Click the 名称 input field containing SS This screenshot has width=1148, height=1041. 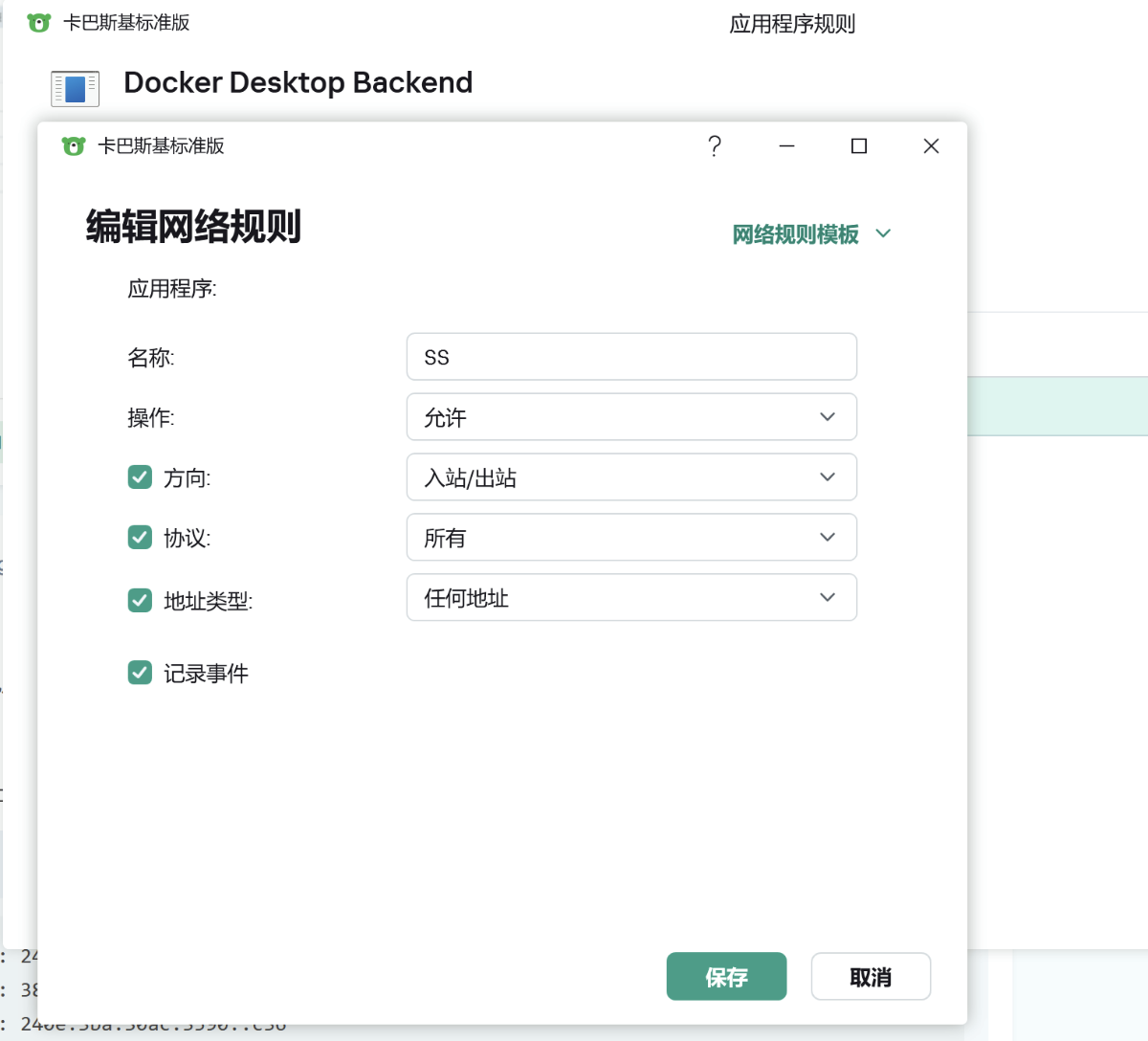[x=631, y=357]
